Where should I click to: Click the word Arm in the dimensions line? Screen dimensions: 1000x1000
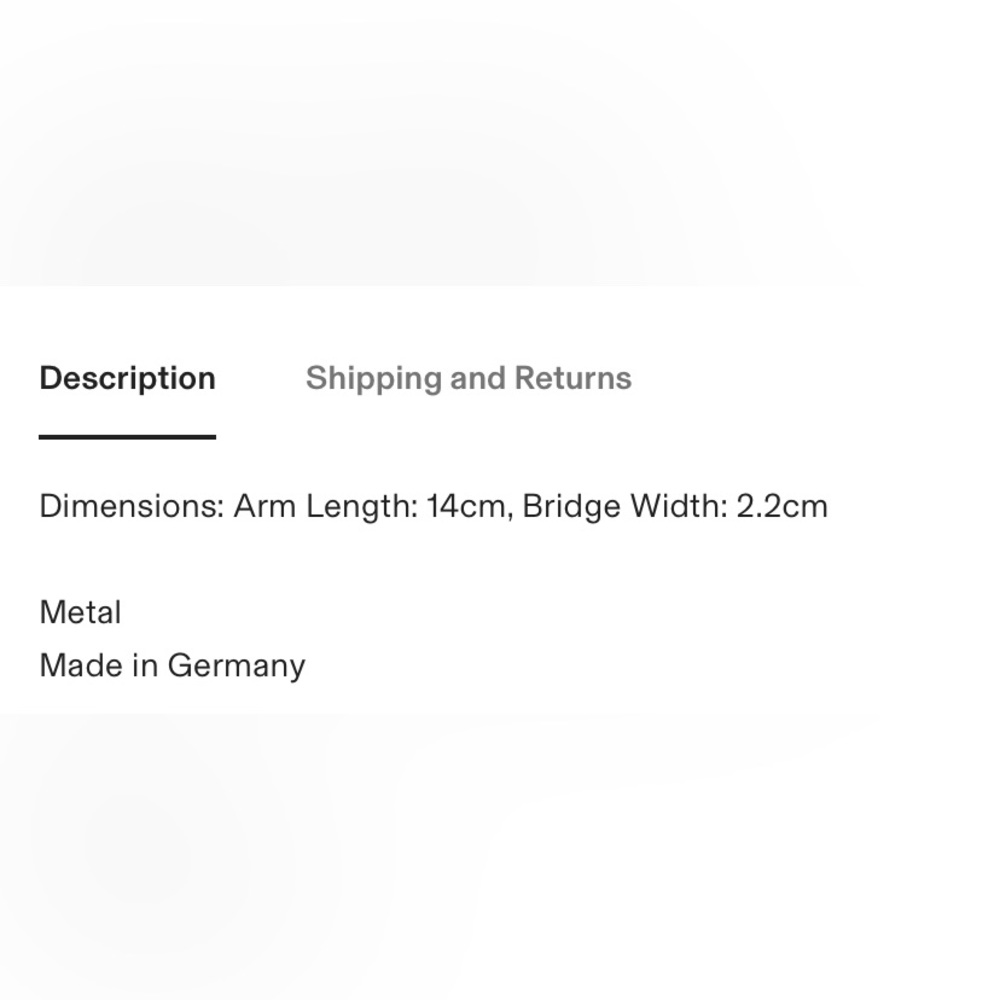click(265, 506)
